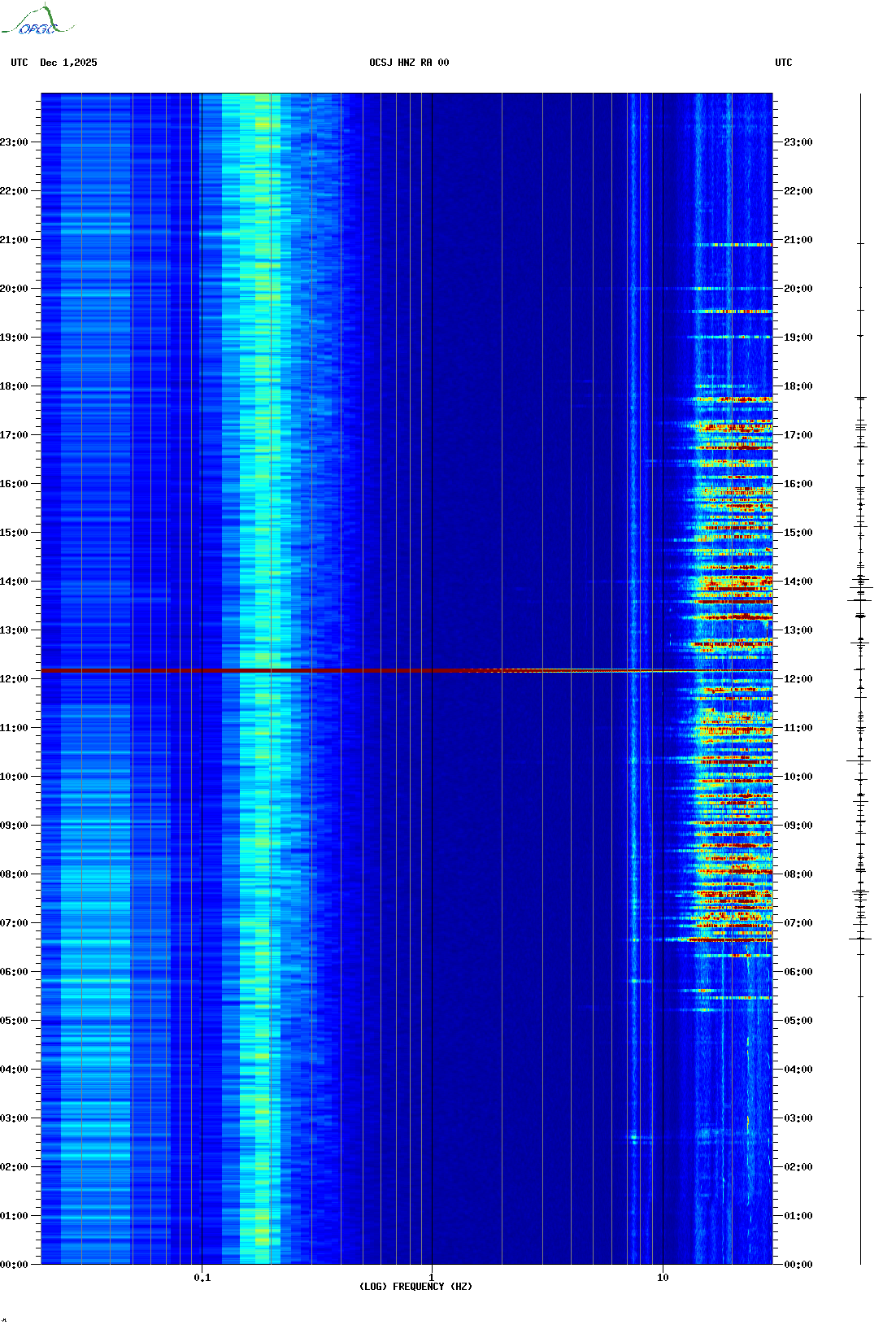Viewport: 896px width, 1329px height.
Task: Select the 23:00 time marker on left axis
Action: 14,142
